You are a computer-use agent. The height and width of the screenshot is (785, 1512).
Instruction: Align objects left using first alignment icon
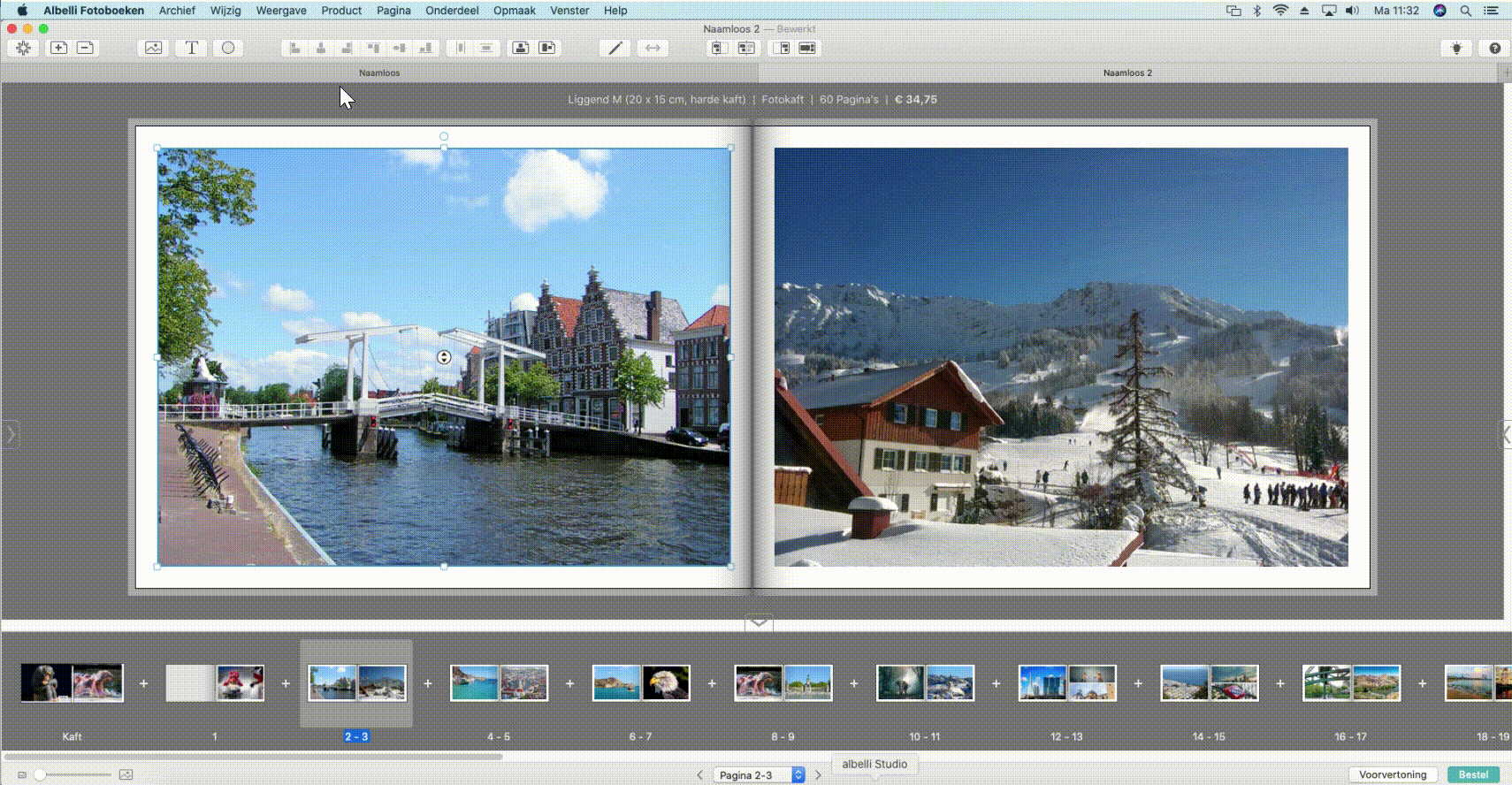coord(294,48)
